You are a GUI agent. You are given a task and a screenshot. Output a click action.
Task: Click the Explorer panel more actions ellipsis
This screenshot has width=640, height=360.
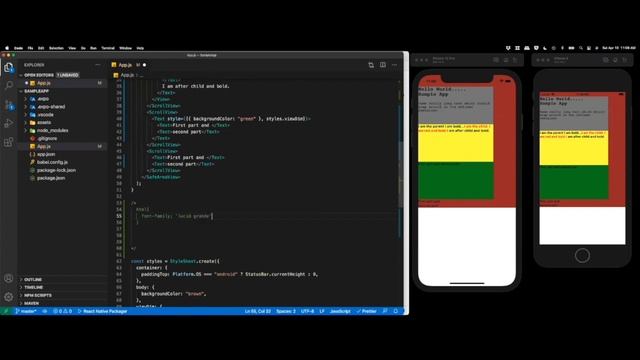click(x=98, y=65)
